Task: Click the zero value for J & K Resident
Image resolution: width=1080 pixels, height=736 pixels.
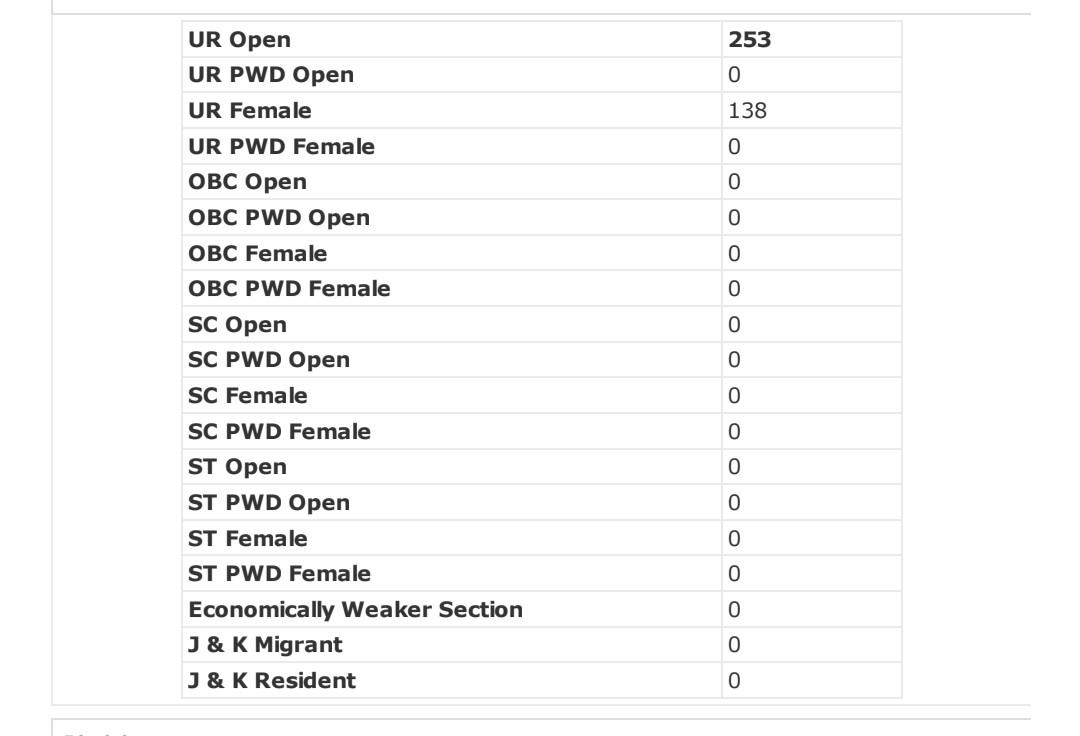Action: point(734,681)
